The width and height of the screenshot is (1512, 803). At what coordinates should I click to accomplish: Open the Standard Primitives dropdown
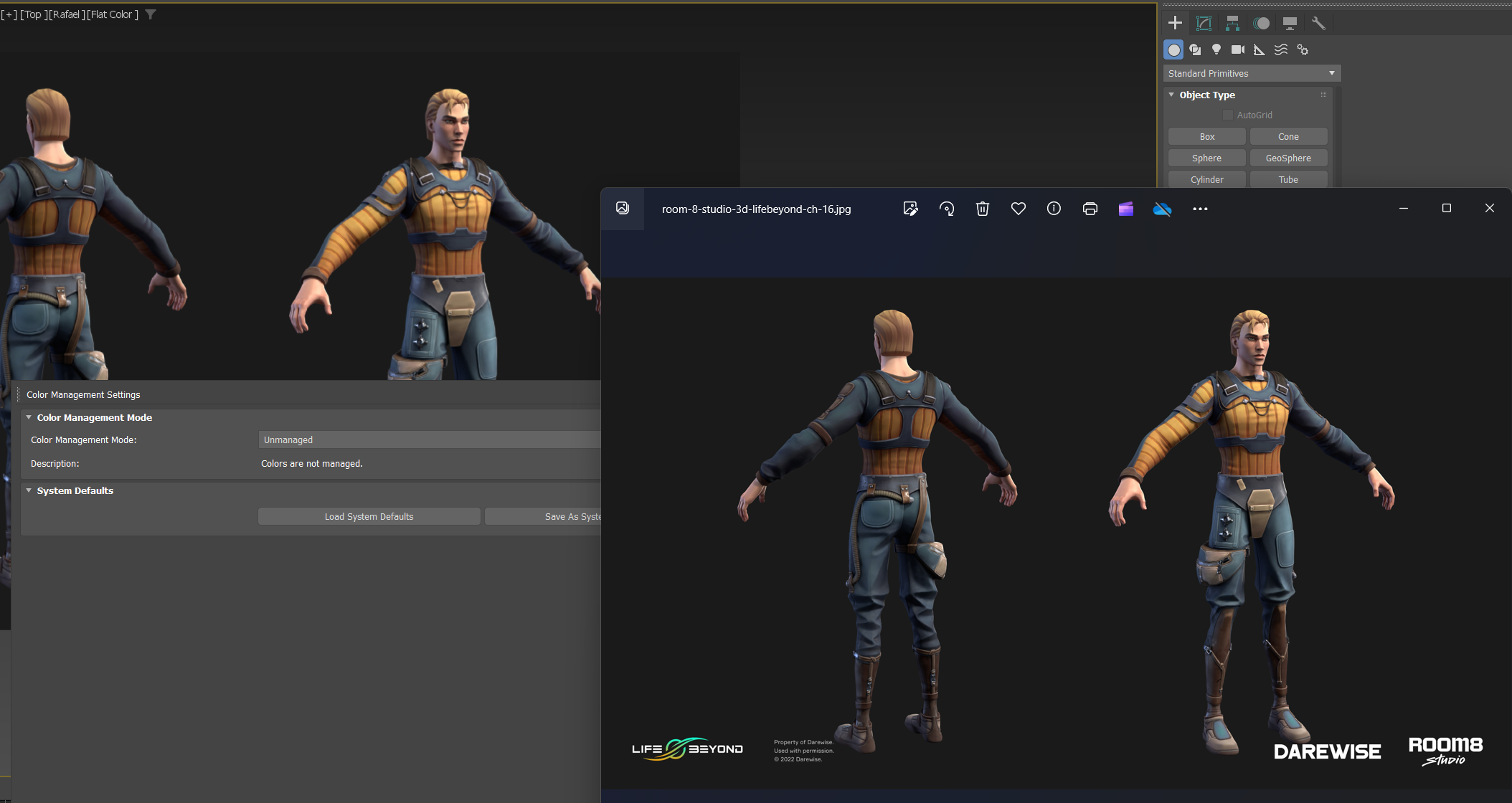pyautogui.click(x=1252, y=73)
